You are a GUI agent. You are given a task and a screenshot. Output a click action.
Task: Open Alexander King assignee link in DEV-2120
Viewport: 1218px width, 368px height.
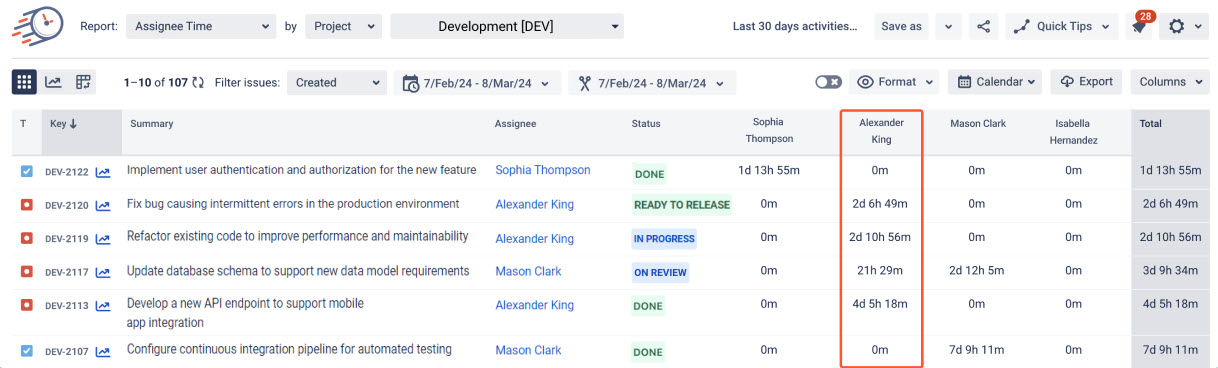[535, 204]
